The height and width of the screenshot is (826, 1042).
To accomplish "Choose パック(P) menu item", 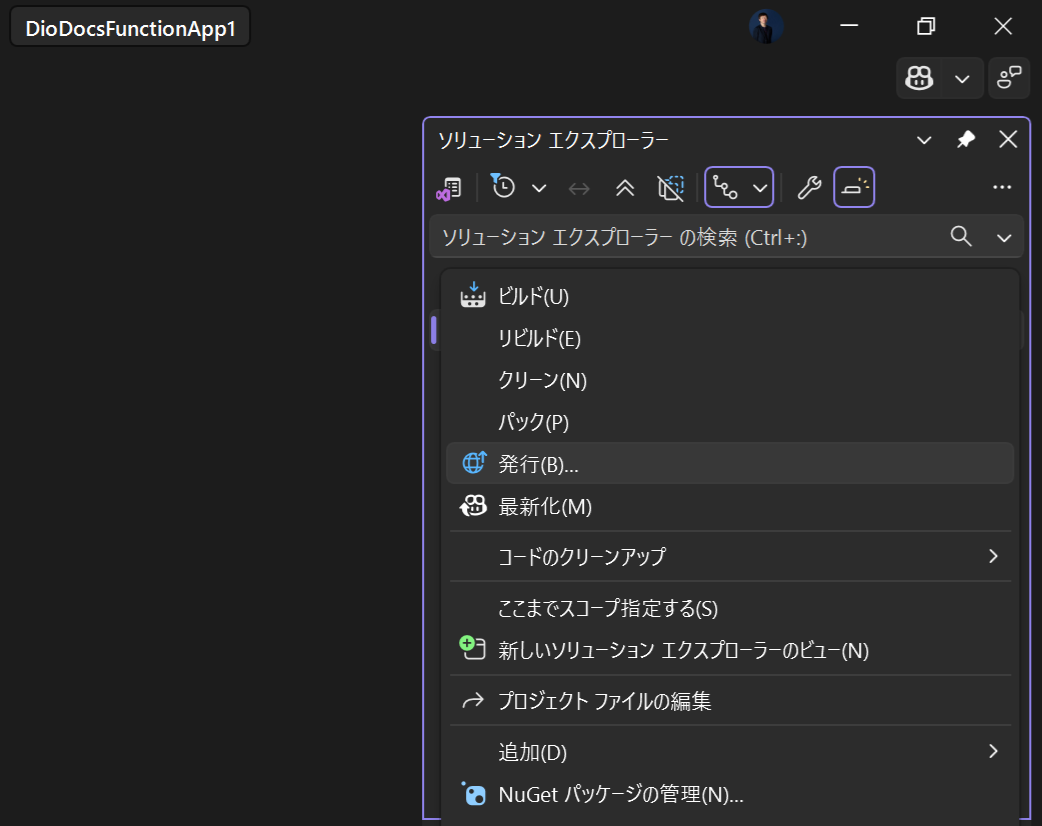I will click(x=730, y=422).
